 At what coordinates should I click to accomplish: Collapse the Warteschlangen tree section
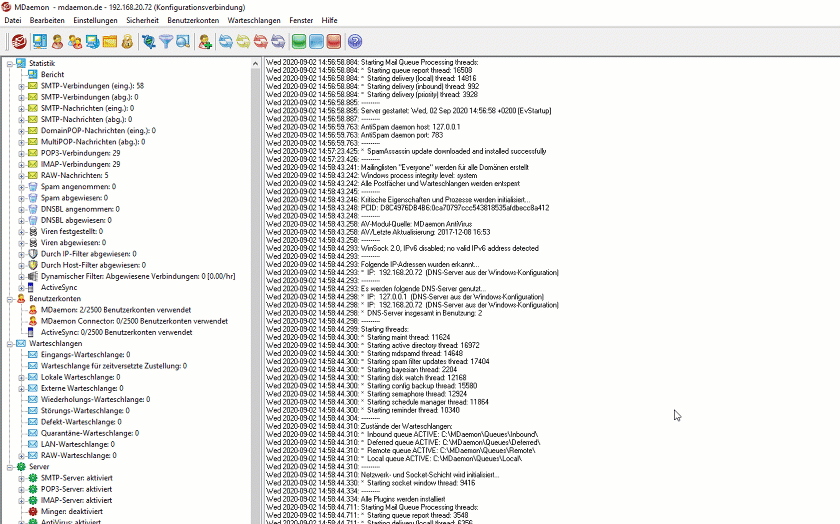(8, 343)
